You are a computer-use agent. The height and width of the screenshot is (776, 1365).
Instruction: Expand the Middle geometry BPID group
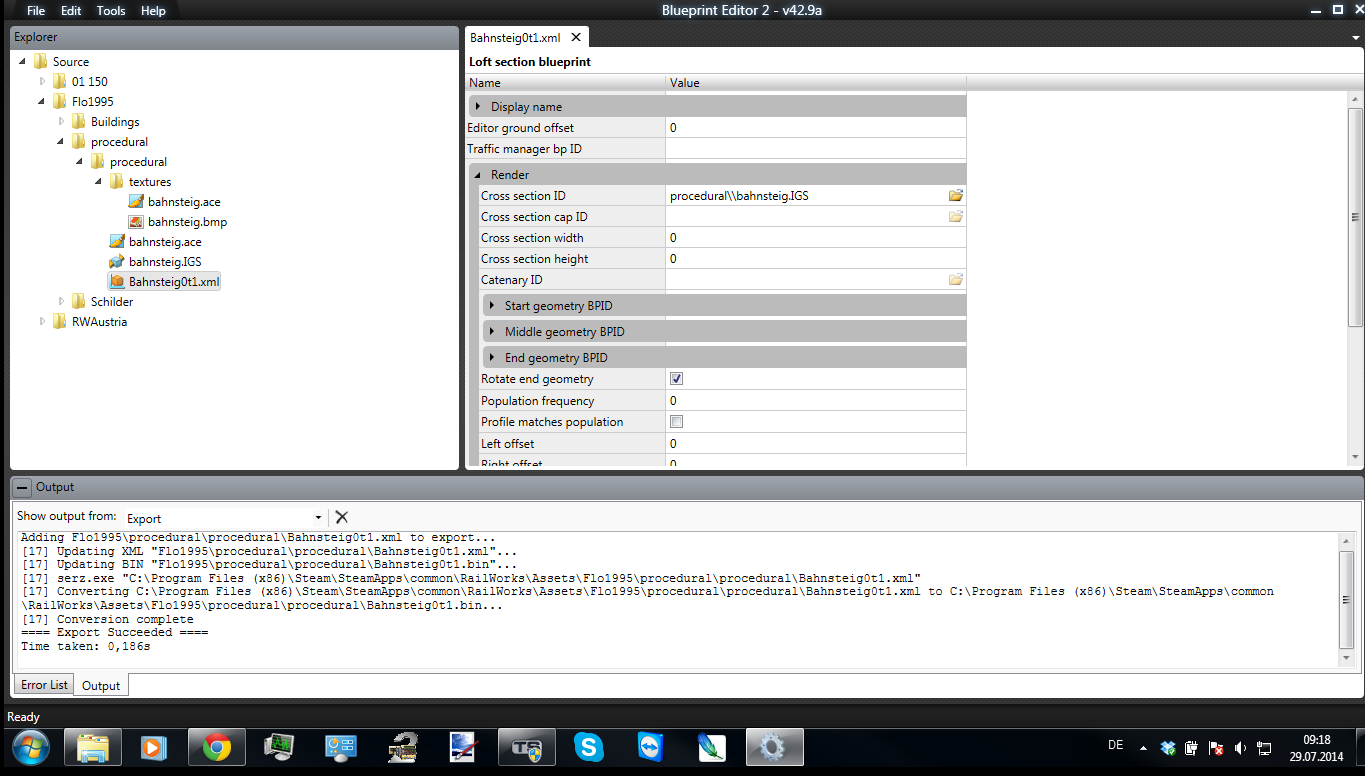[492, 331]
